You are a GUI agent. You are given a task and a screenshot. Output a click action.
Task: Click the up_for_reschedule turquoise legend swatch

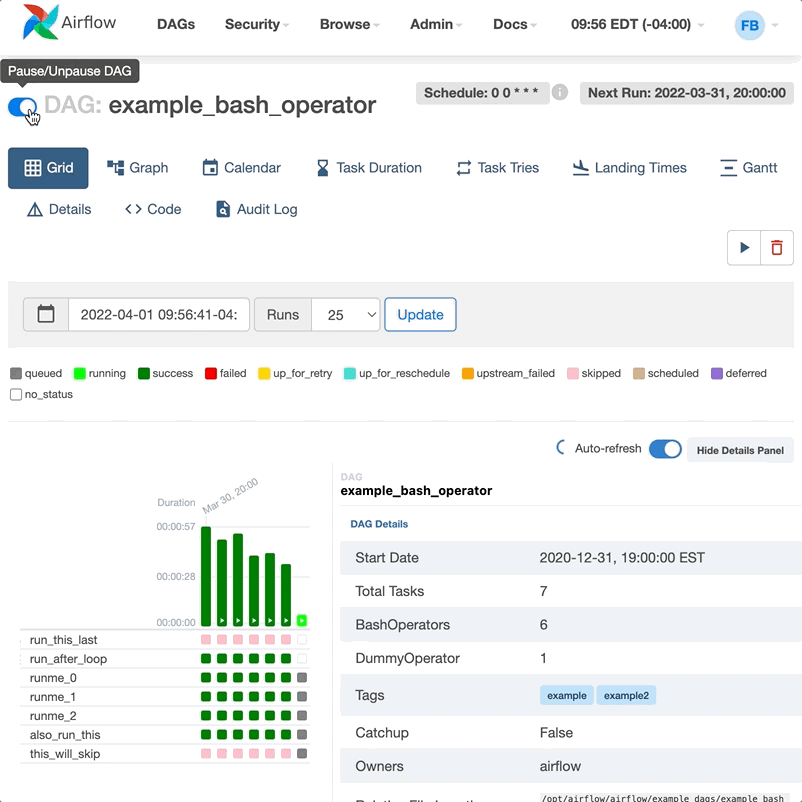[x=350, y=373]
